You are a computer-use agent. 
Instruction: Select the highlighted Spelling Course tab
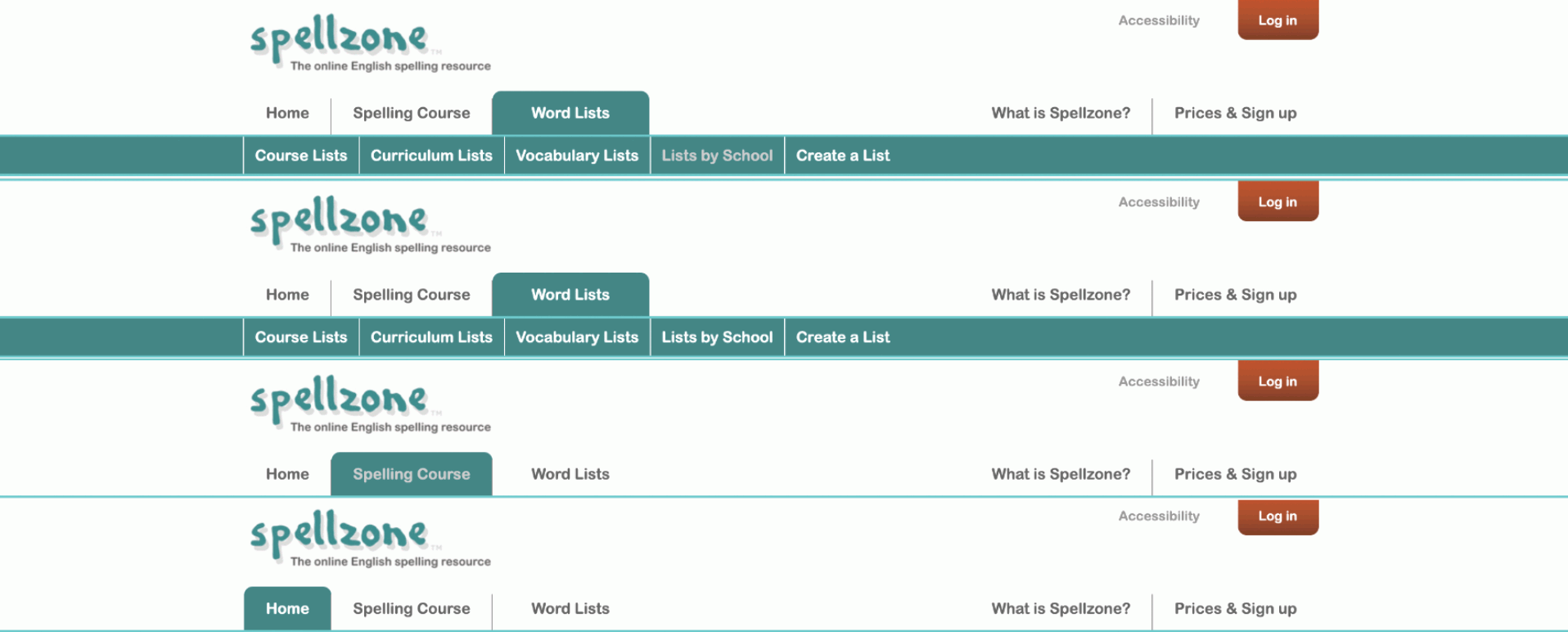pyautogui.click(x=412, y=474)
